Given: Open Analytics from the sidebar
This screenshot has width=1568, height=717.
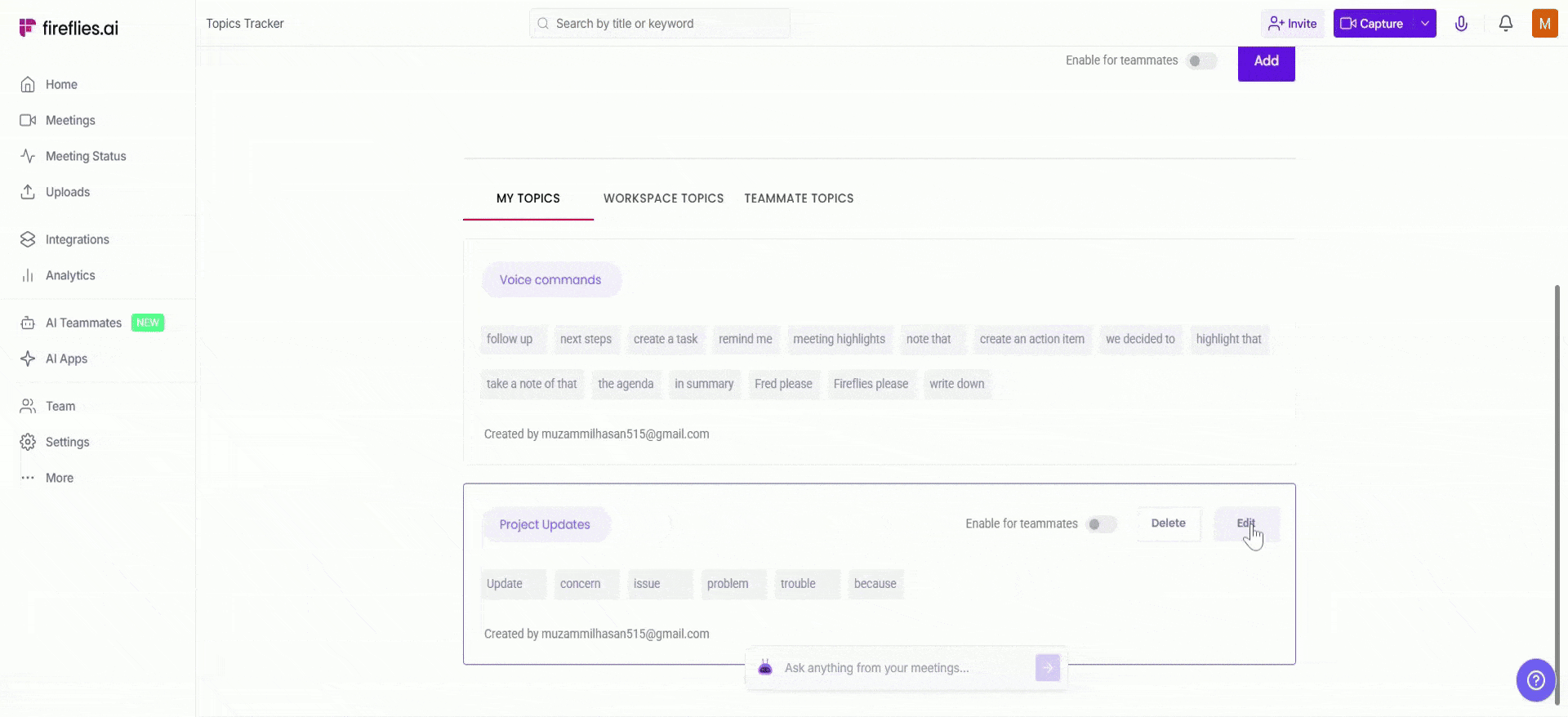Looking at the screenshot, I should tap(70, 275).
